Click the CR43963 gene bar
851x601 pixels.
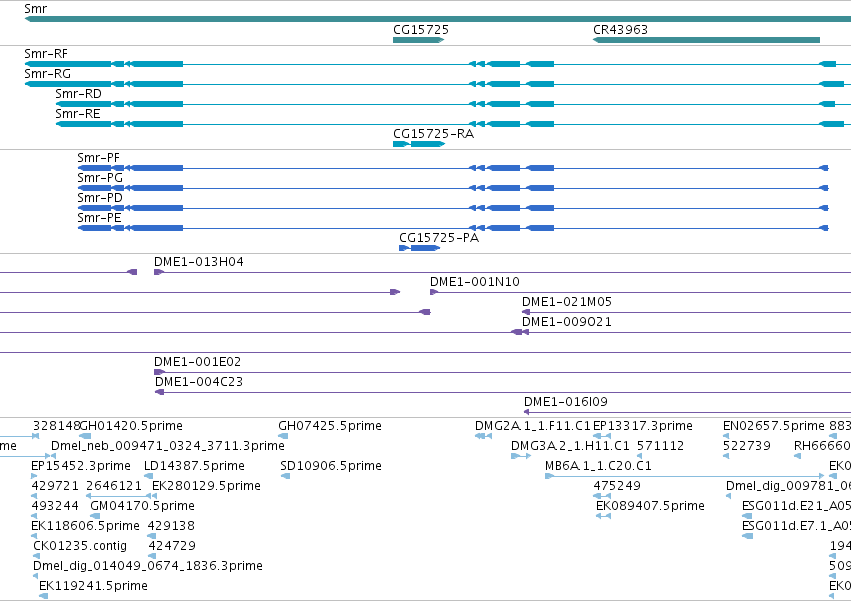[706, 40]
